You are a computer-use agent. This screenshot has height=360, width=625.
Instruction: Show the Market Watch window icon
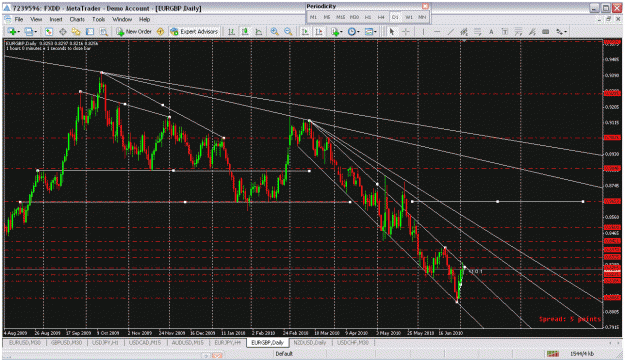coord(49,31)
